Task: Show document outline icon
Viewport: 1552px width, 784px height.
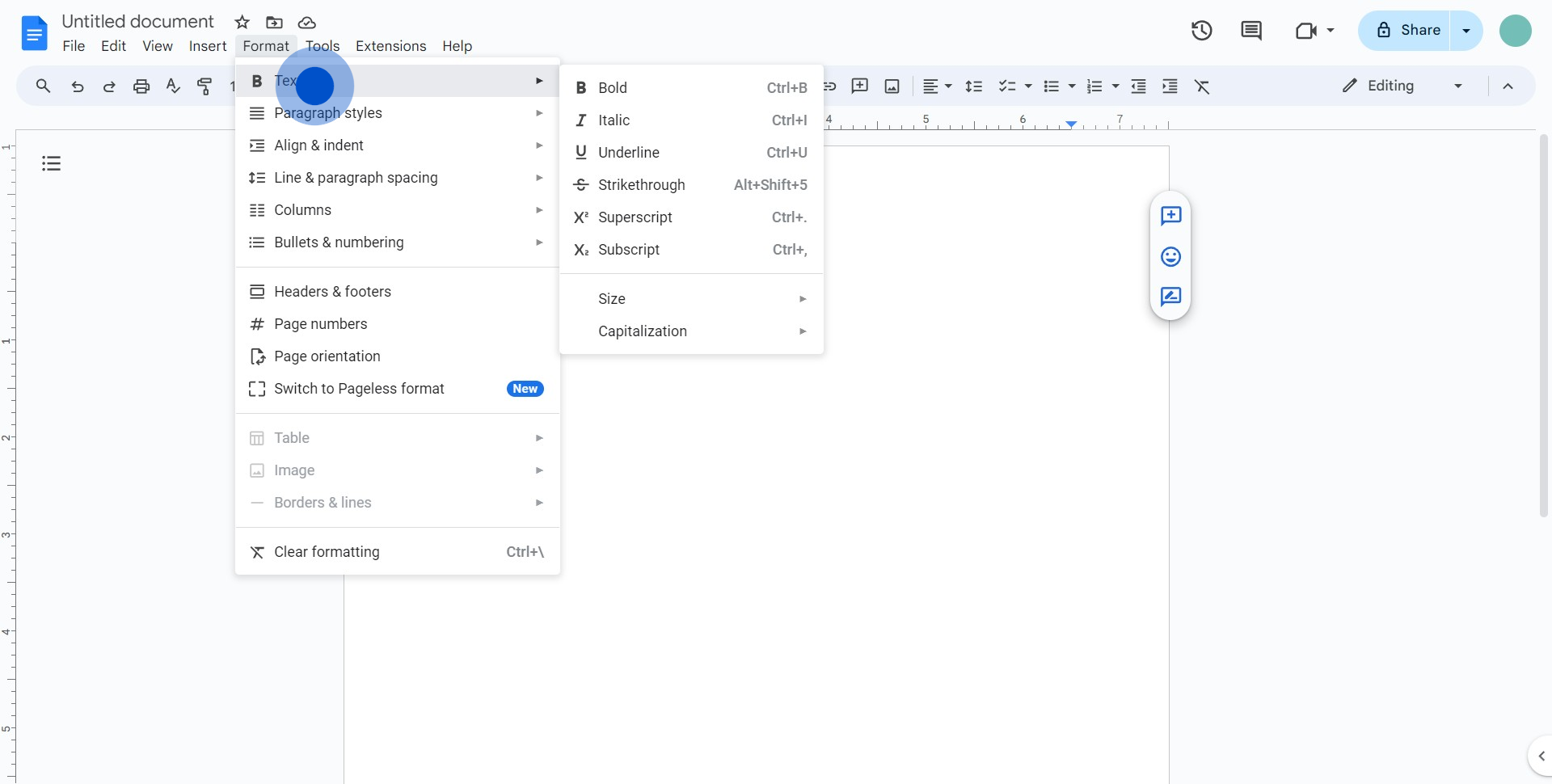Action: (x=52, y=164)
